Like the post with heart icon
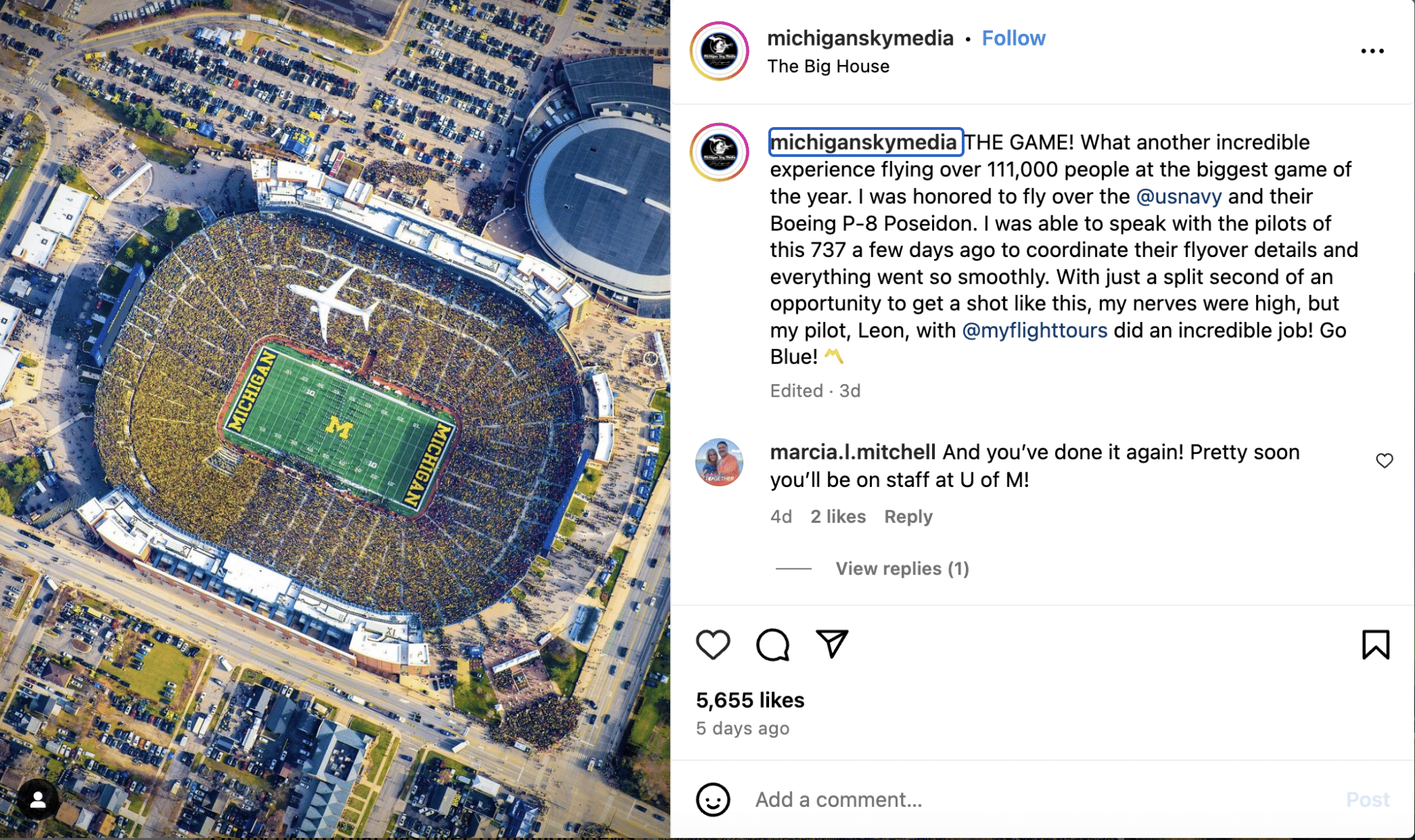1415x840 pixels. coord(712,645)
